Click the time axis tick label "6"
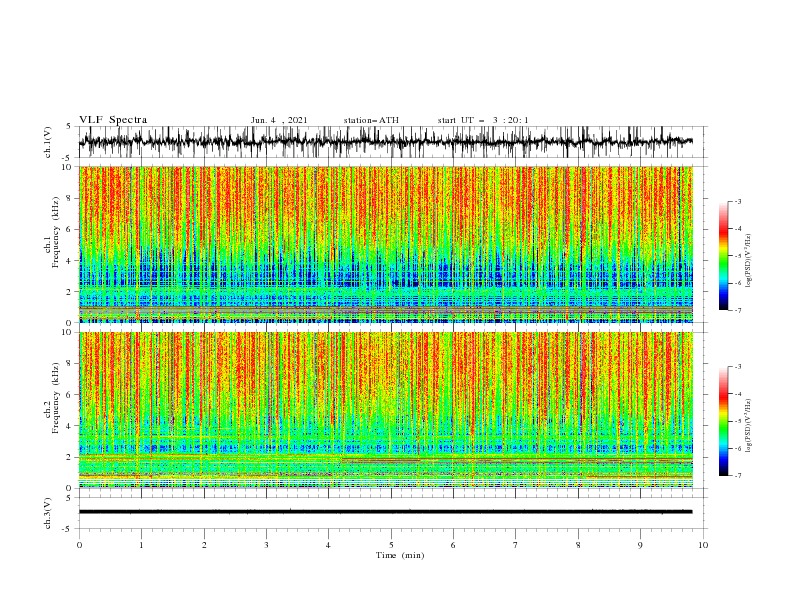Viewport: 792px width, 612px height. point(453,545)
